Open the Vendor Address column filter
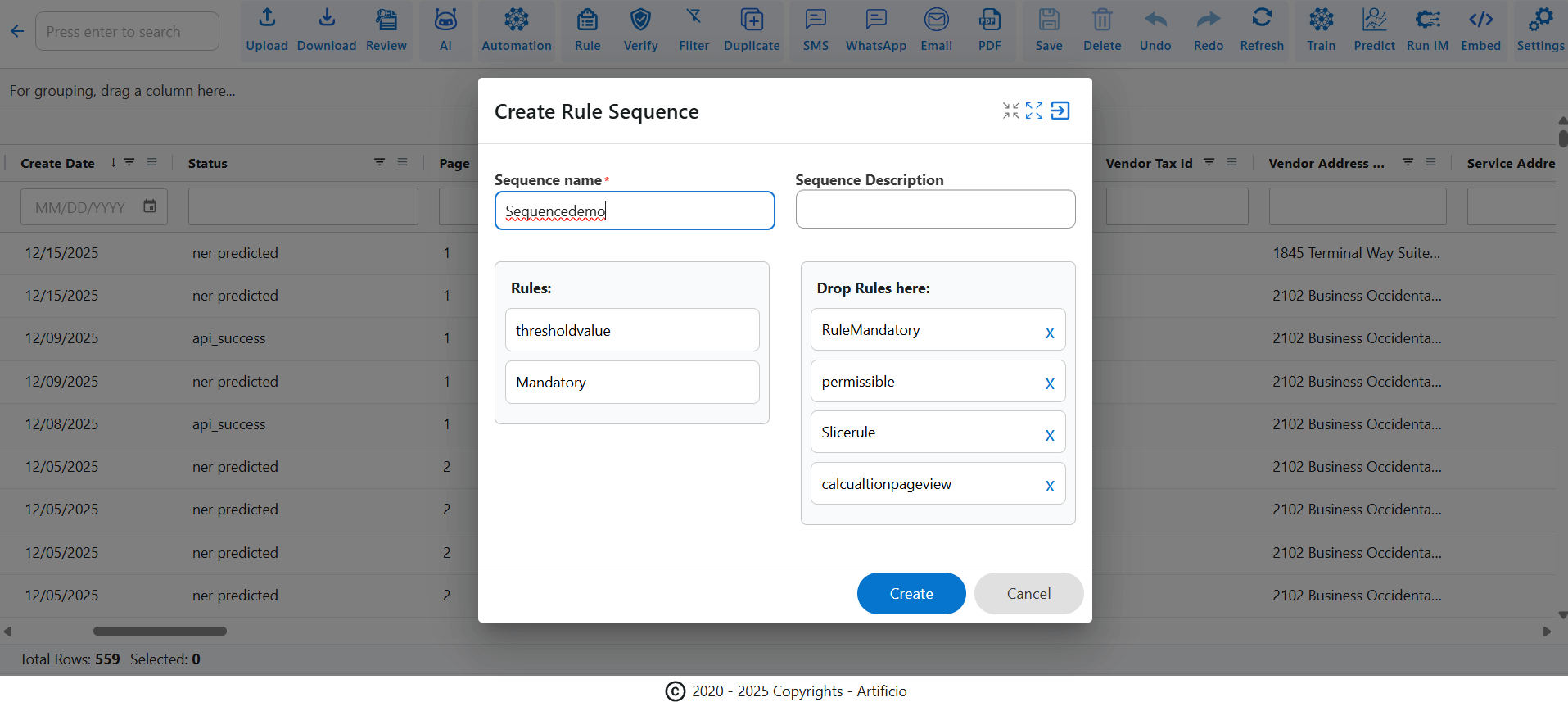The image size is (1568, 702). (x=1408, y=162)
